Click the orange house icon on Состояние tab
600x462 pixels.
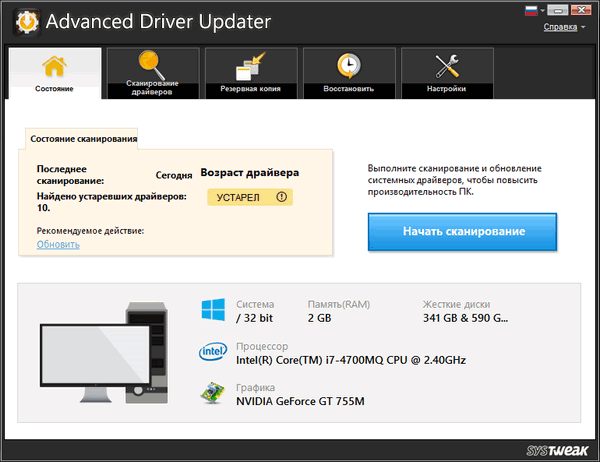(54, 66)
